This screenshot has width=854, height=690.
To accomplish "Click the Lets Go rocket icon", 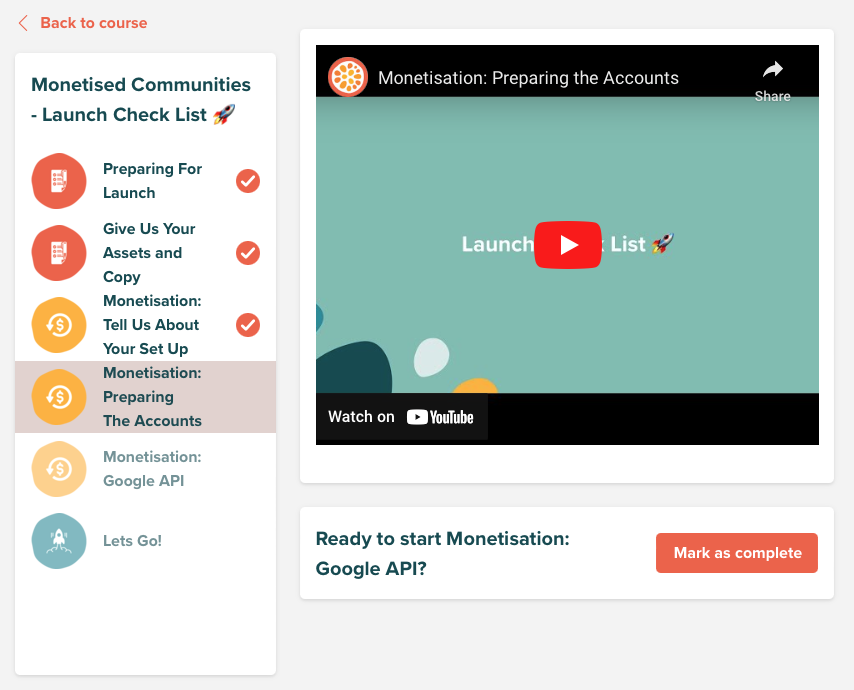I will click(59, 541).
